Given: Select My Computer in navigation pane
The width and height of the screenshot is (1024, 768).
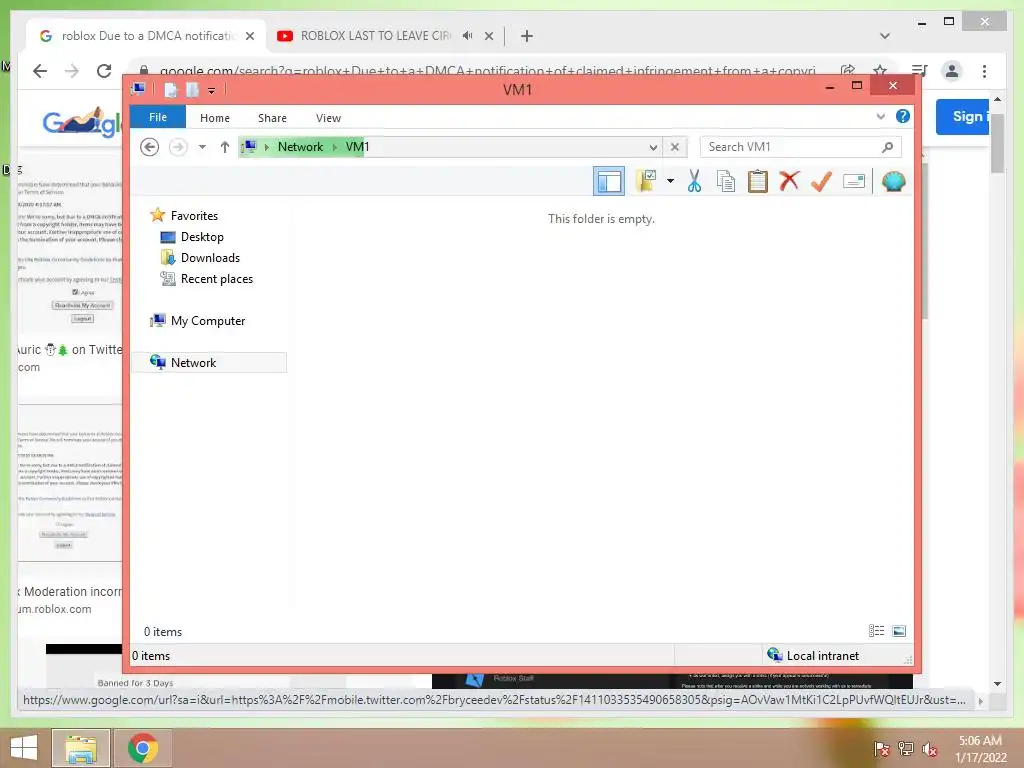Looking at the screenshot, I should point(208,320).
